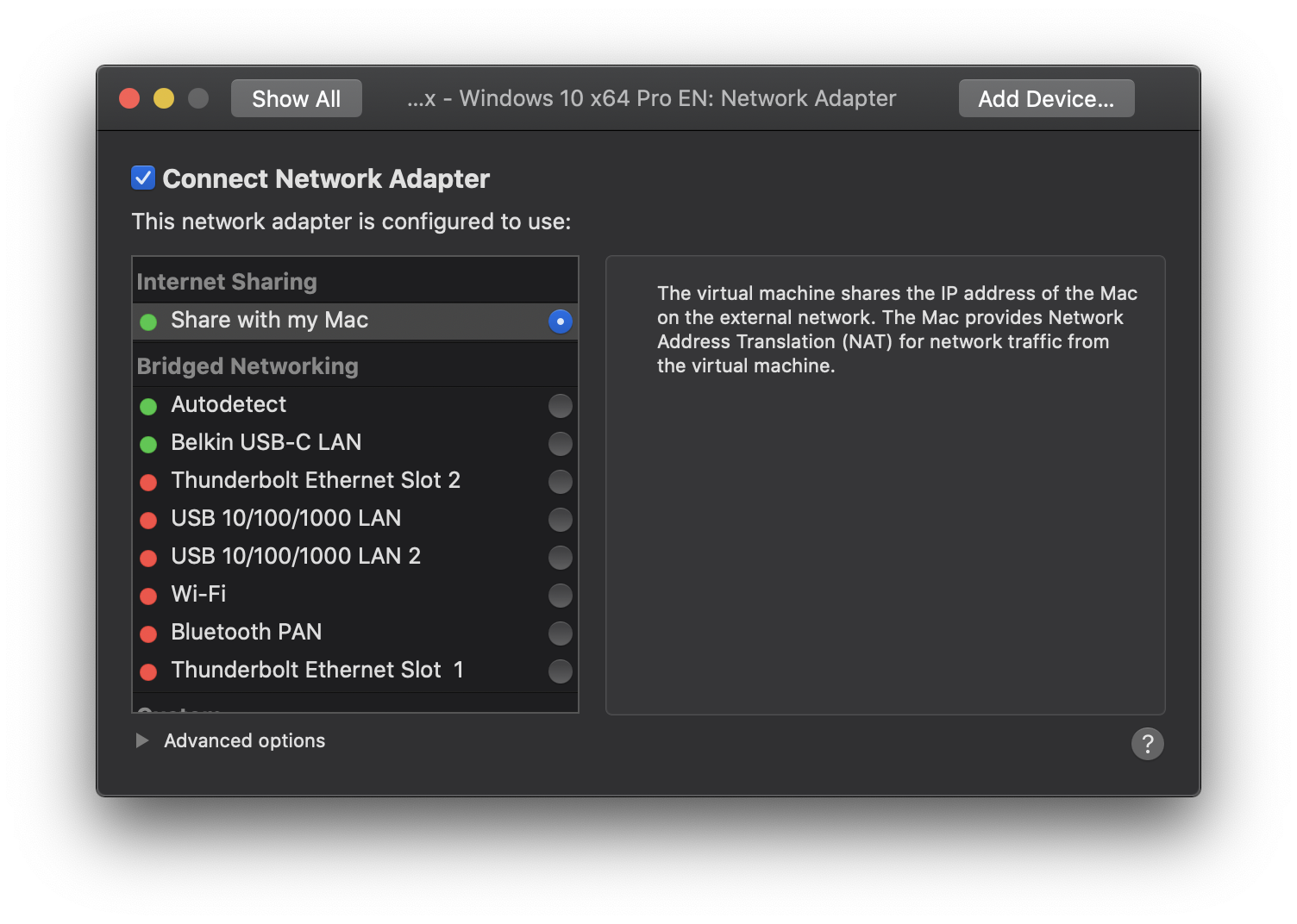Choose the Belkin USB-C LAN radio button
The height and width of the screenshot is (924, 1297).
coord(560,444)
